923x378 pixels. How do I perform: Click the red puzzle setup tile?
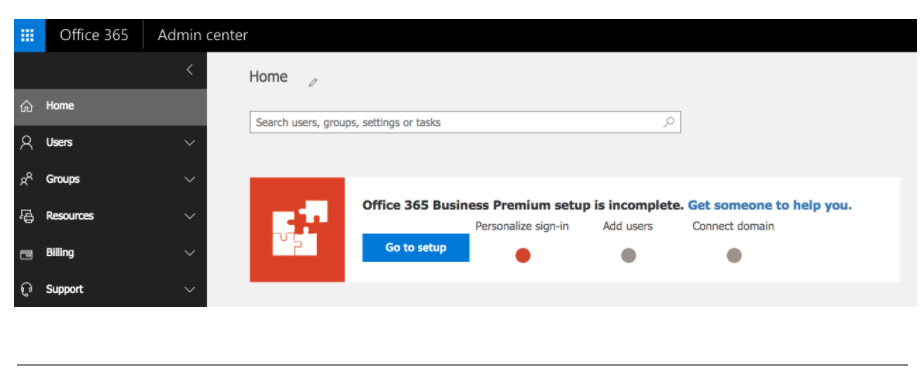297,230
